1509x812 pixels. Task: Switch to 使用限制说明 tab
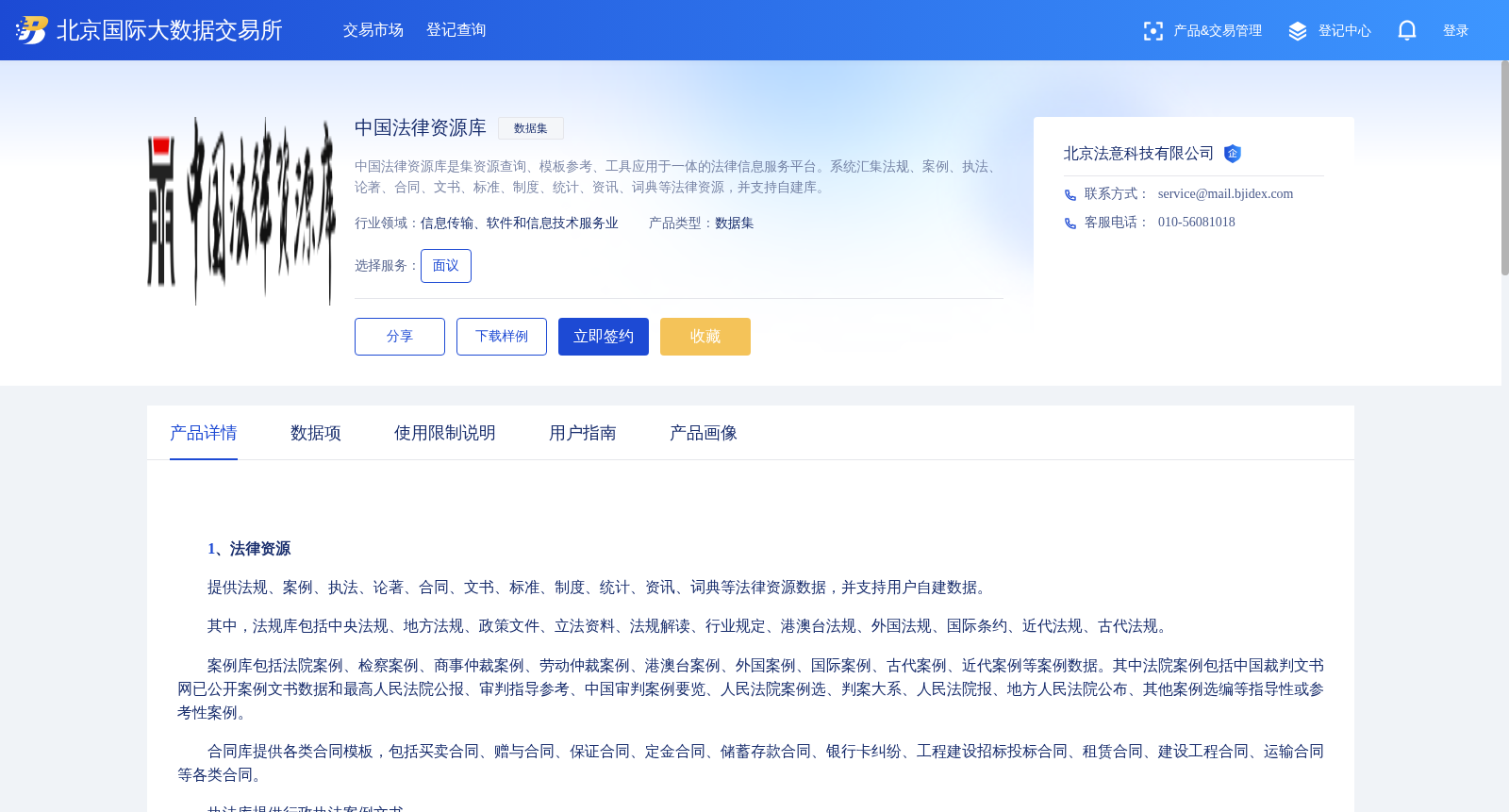tap(445, 433)
